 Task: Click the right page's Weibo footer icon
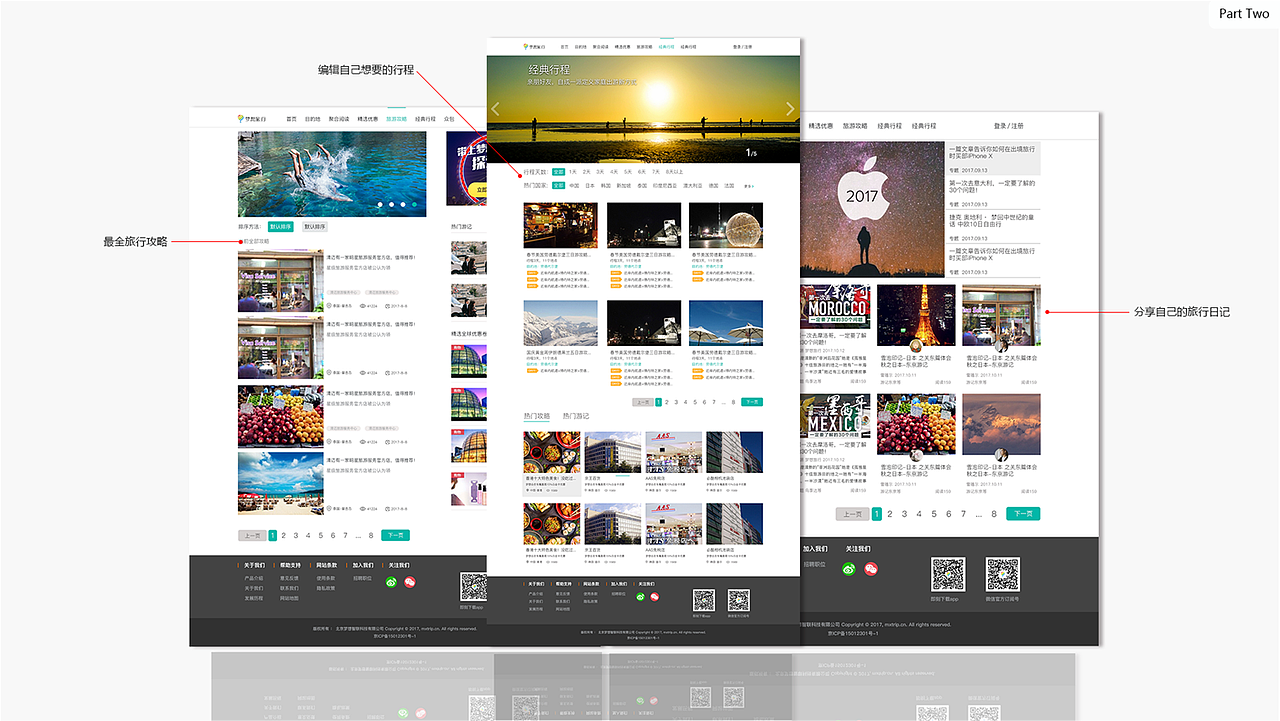[871, 569]
